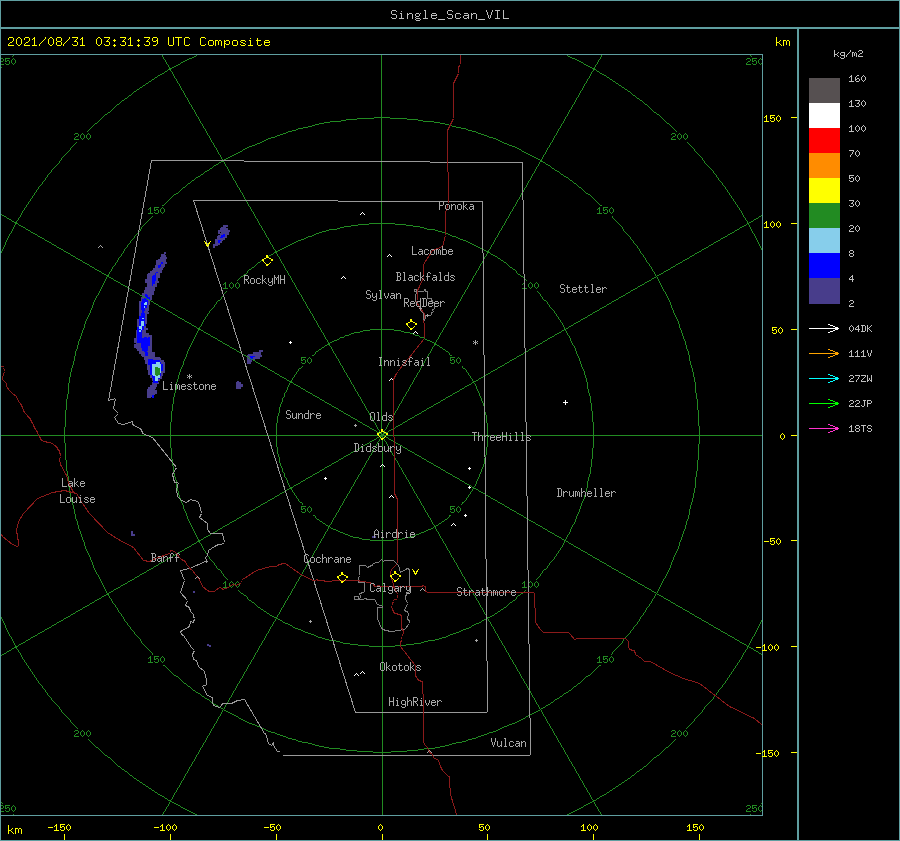Click the RockyMH label
This screenshot has width=900, height=841.
click(x=264, y=280)
